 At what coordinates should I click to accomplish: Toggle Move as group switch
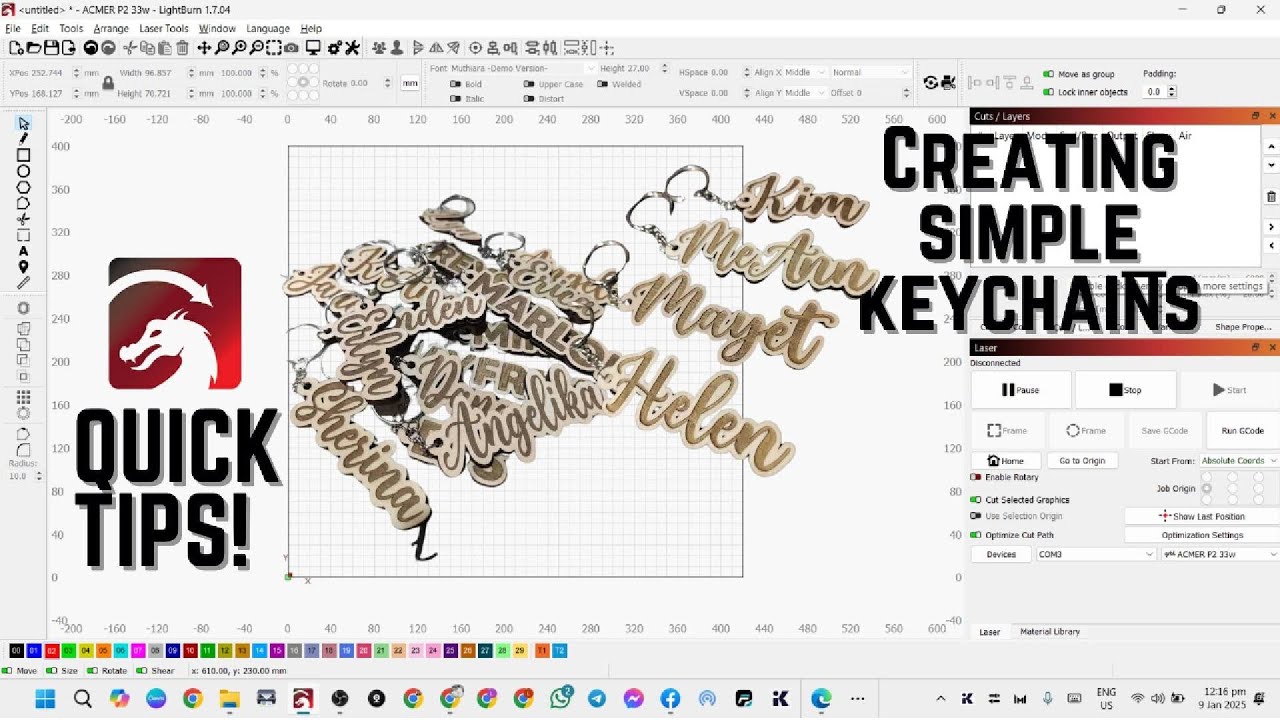point(1048,74)
